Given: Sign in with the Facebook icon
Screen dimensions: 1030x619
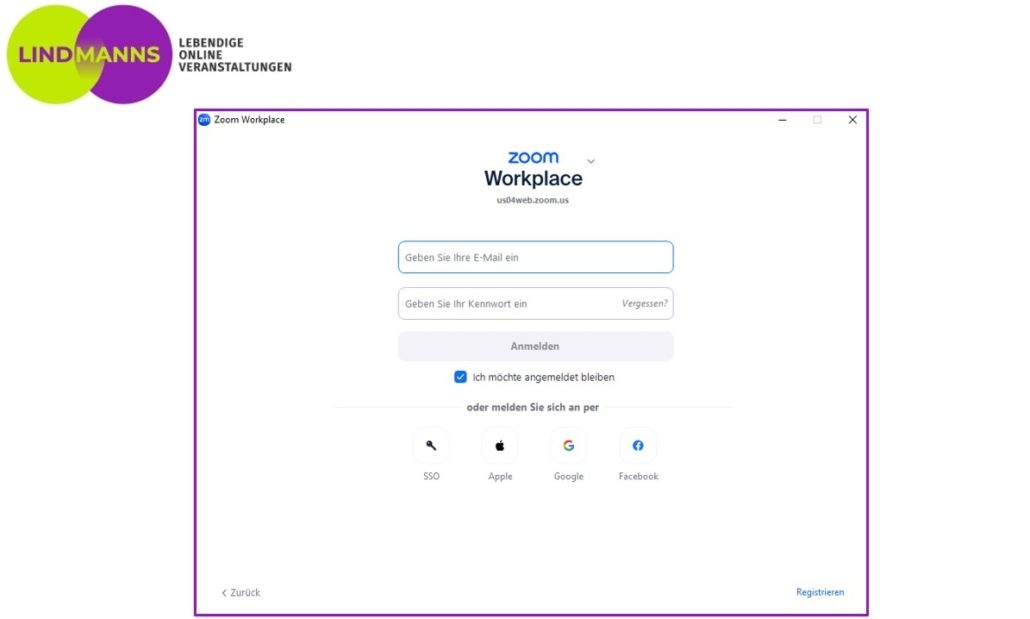Looking at the screenshot, I should click(638, 446).
